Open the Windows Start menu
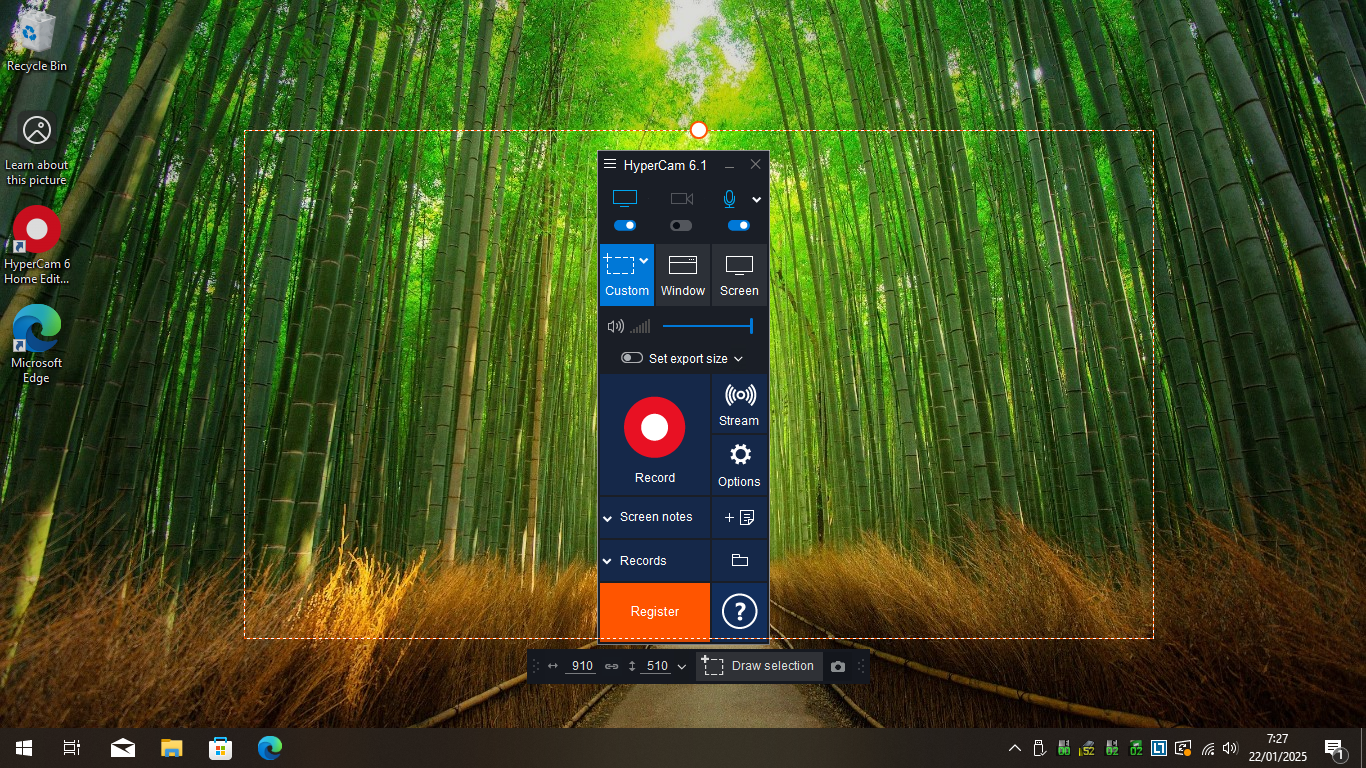 pyautogui.click(x=24, y=748)
